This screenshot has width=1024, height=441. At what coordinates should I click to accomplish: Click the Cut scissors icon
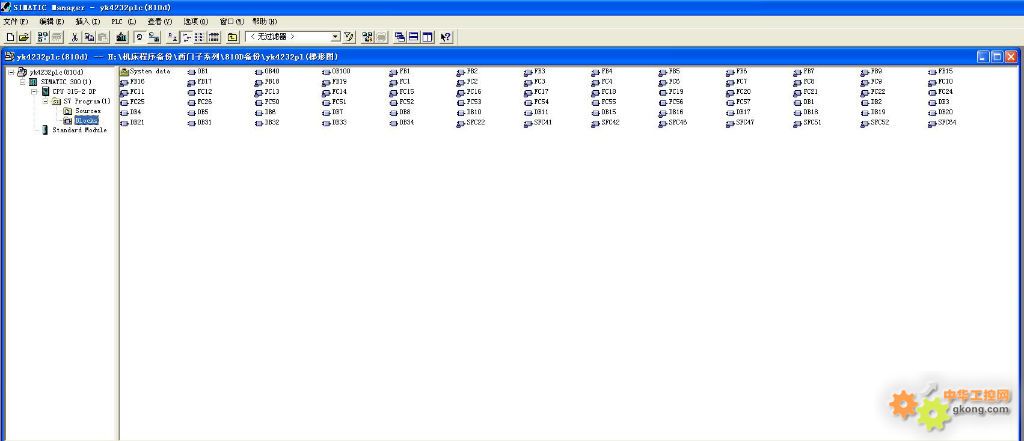point(74,37)
